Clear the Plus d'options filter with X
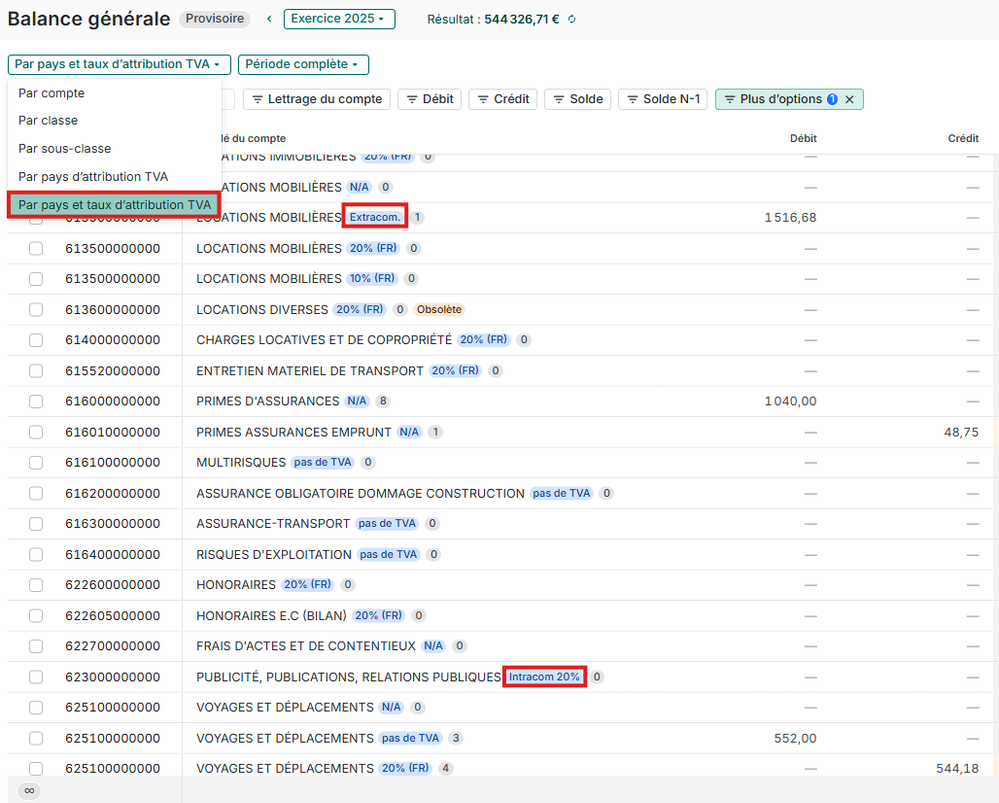Screen dimensions: 999x803 point(849,99)
